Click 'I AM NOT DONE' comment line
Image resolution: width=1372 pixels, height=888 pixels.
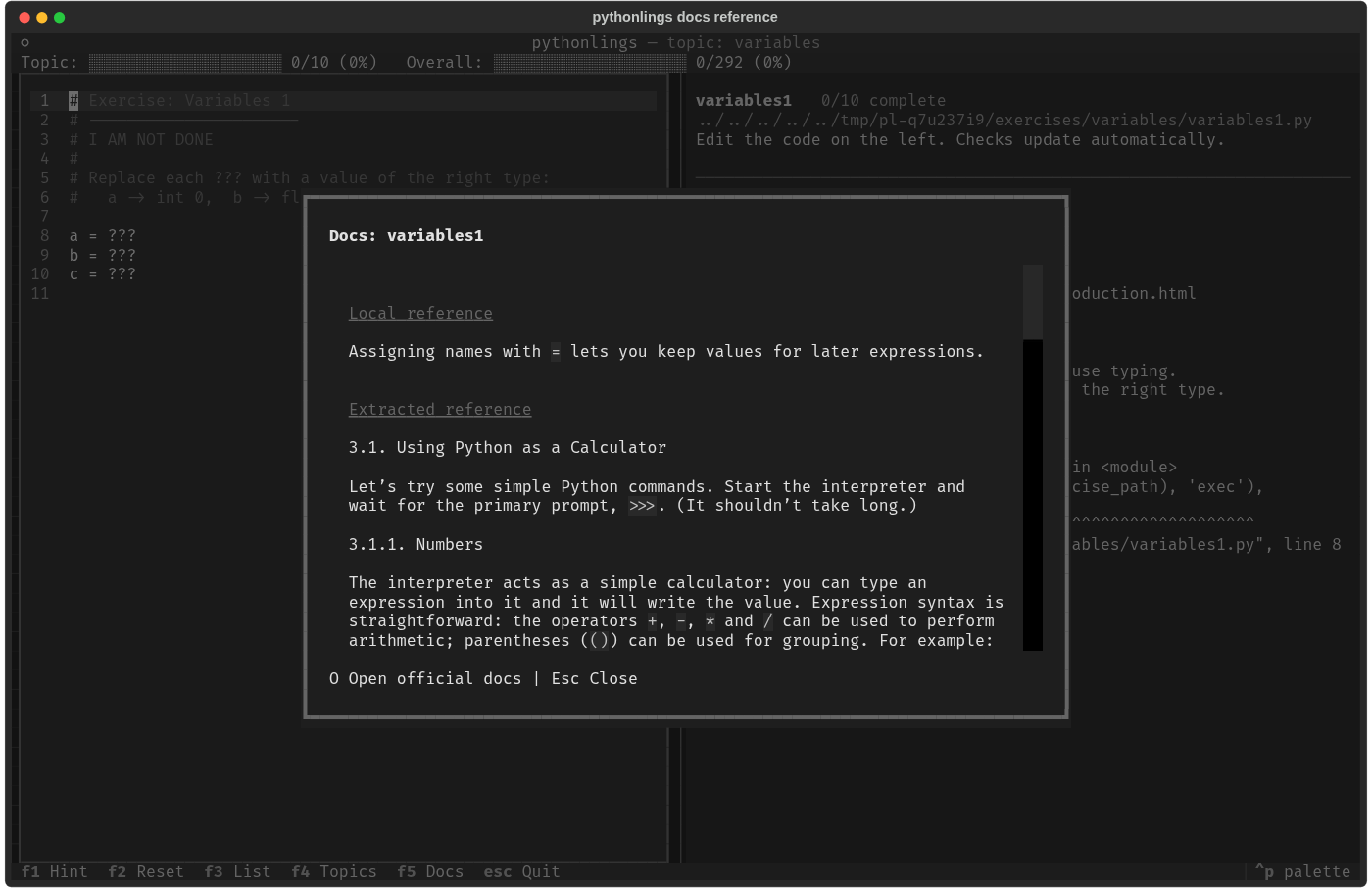(x=141, y=139)
